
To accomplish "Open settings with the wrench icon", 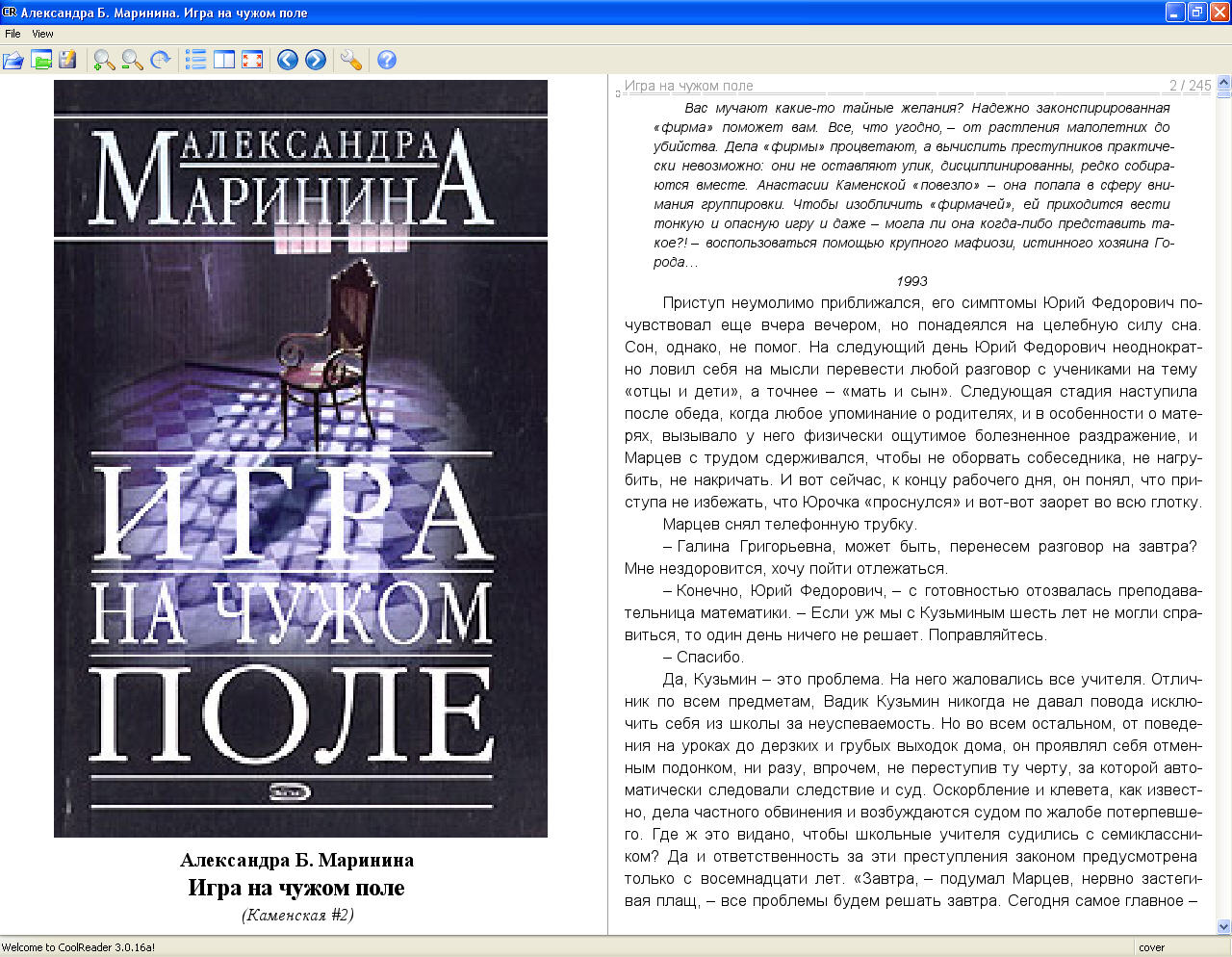I will click(x=351, y=60).
